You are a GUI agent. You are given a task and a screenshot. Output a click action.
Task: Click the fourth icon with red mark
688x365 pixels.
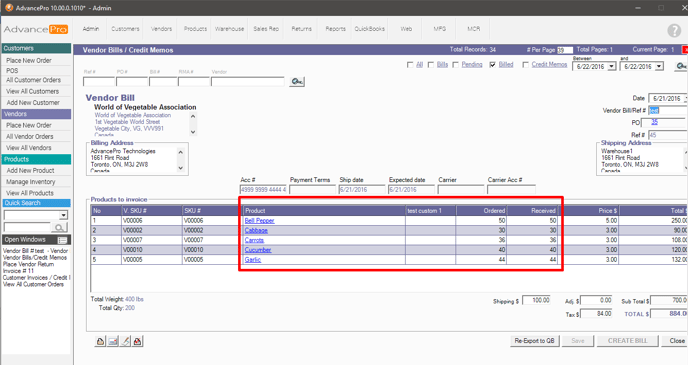138,341
